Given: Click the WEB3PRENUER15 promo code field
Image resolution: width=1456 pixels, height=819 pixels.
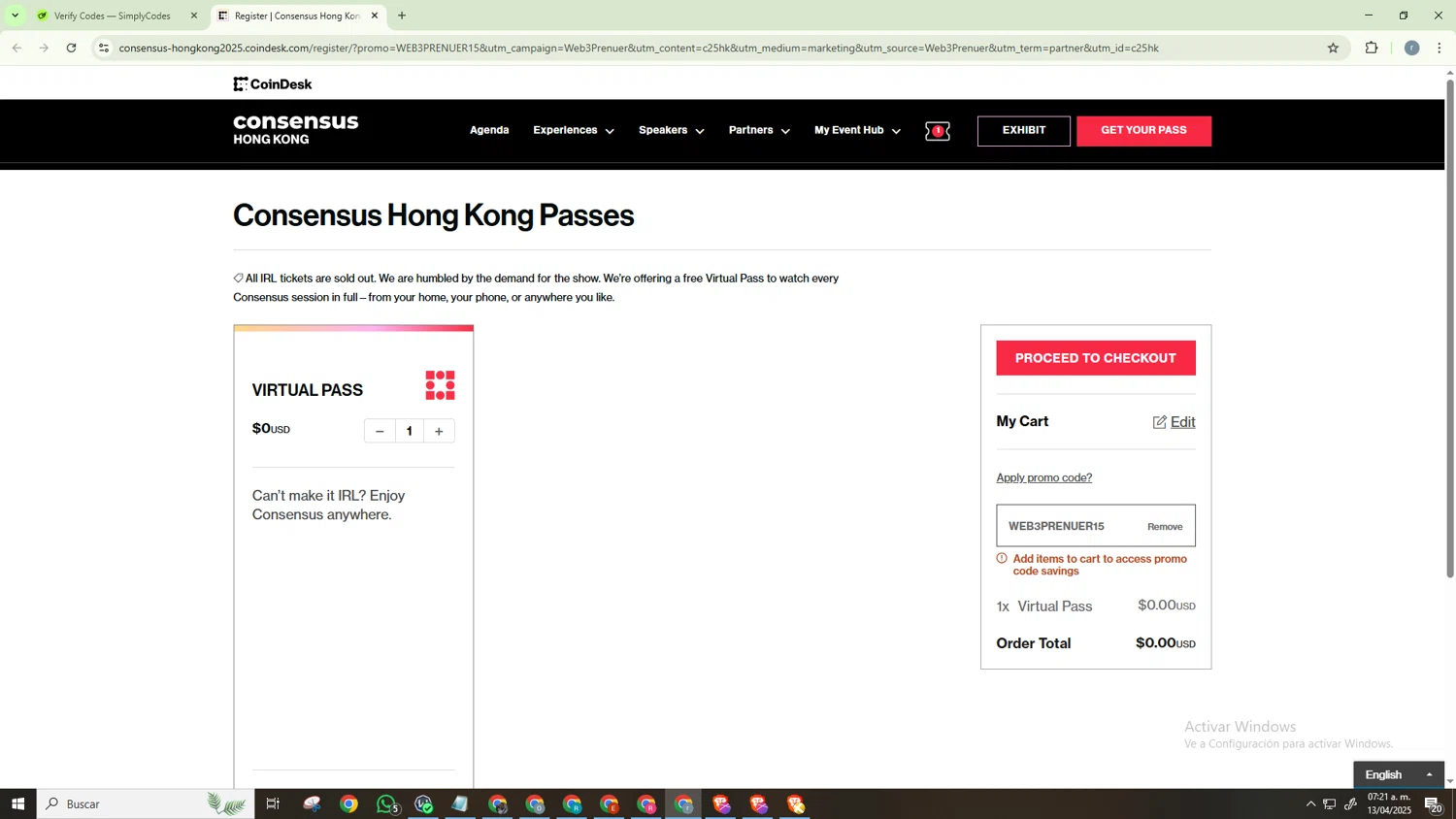Looking at the screenshot, I should 1096,526.
